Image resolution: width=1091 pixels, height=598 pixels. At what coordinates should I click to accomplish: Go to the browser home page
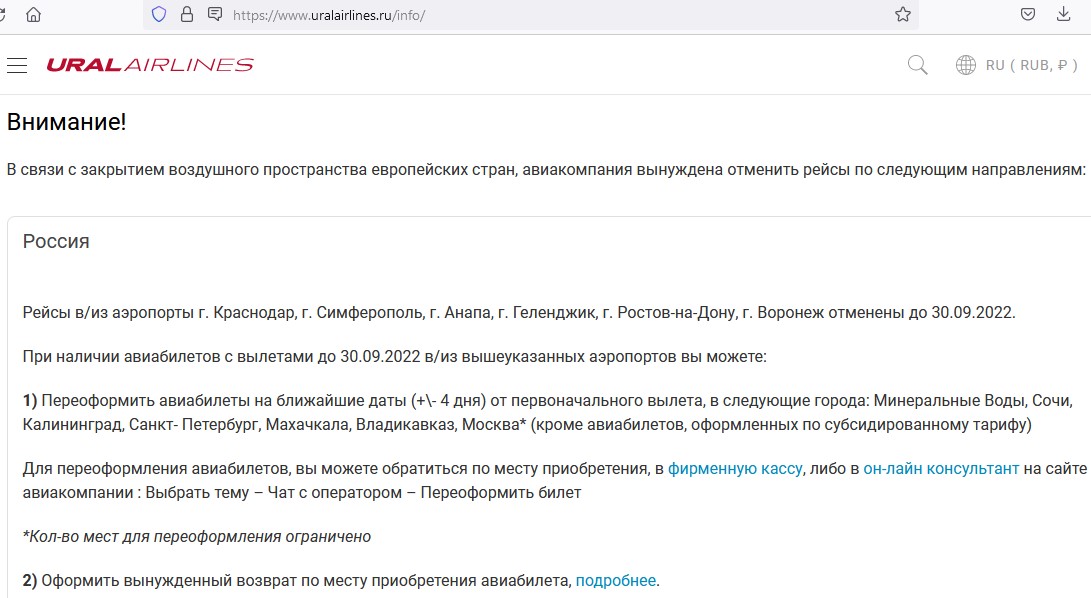[34, 15]
